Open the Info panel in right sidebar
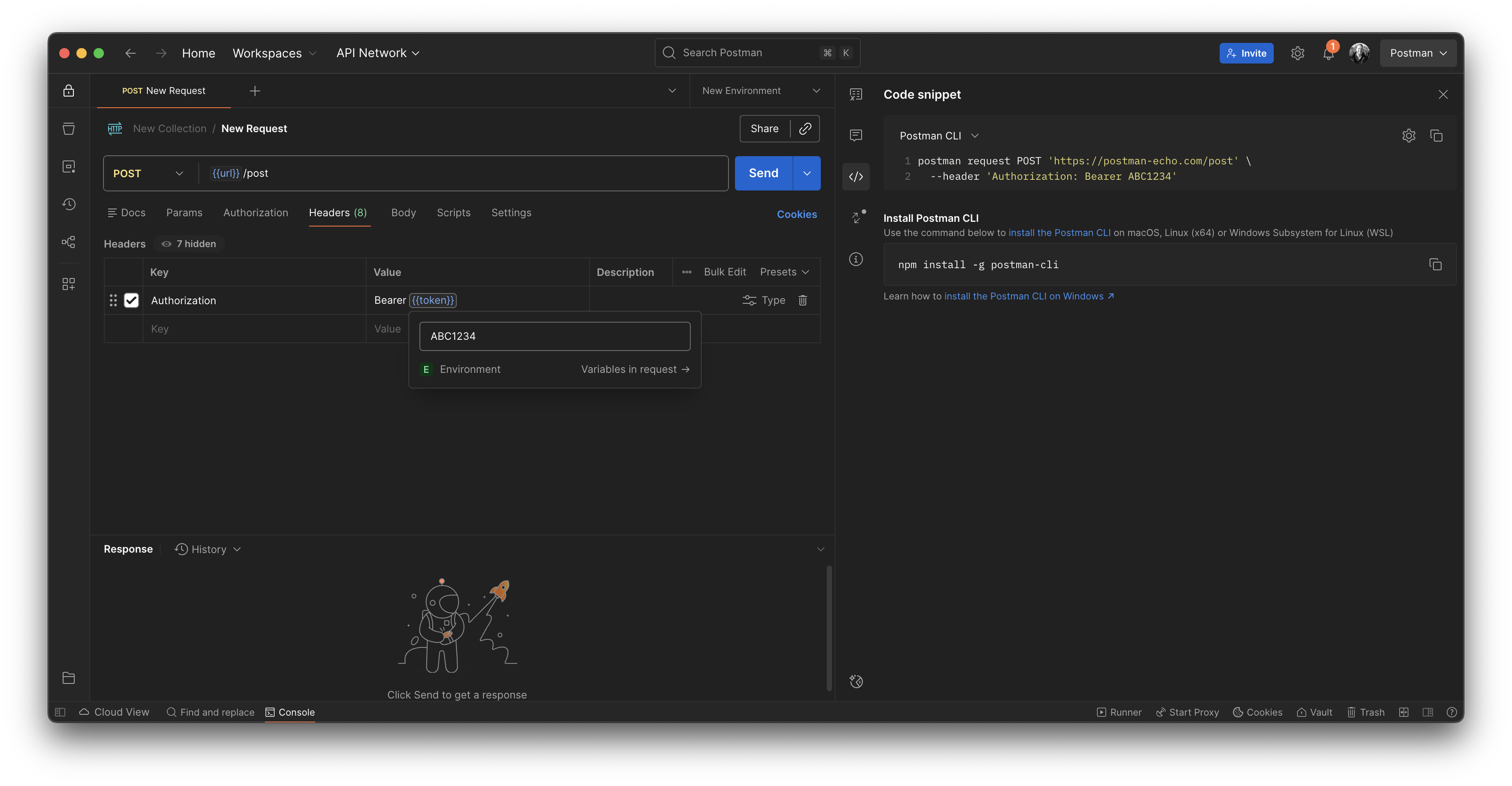The height and width of the screenshot is (786, 1512). tap(856, 259)
